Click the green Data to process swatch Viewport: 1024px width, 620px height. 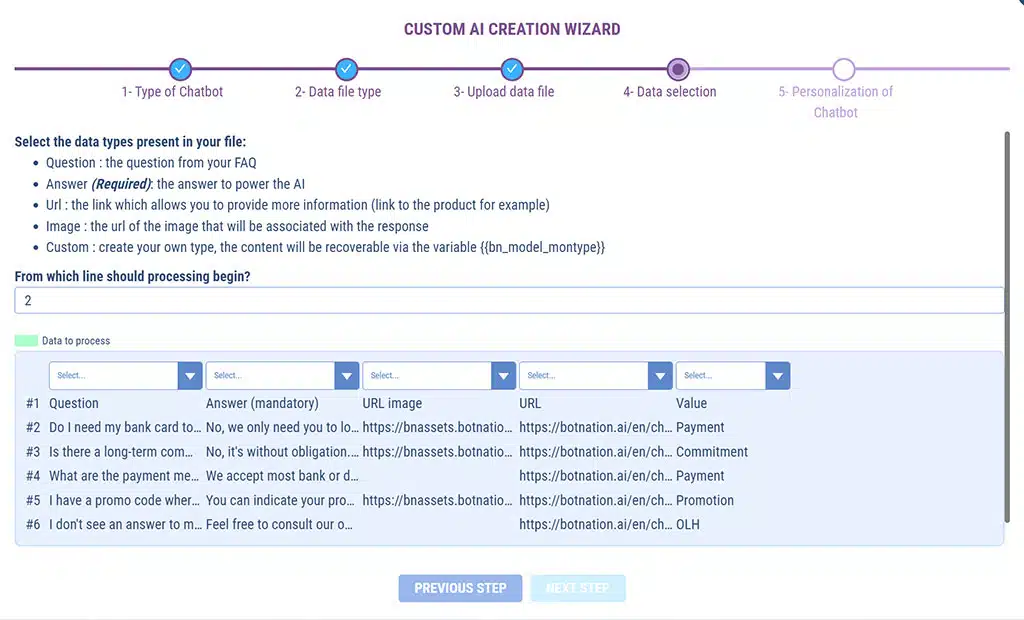coord(27,341)
